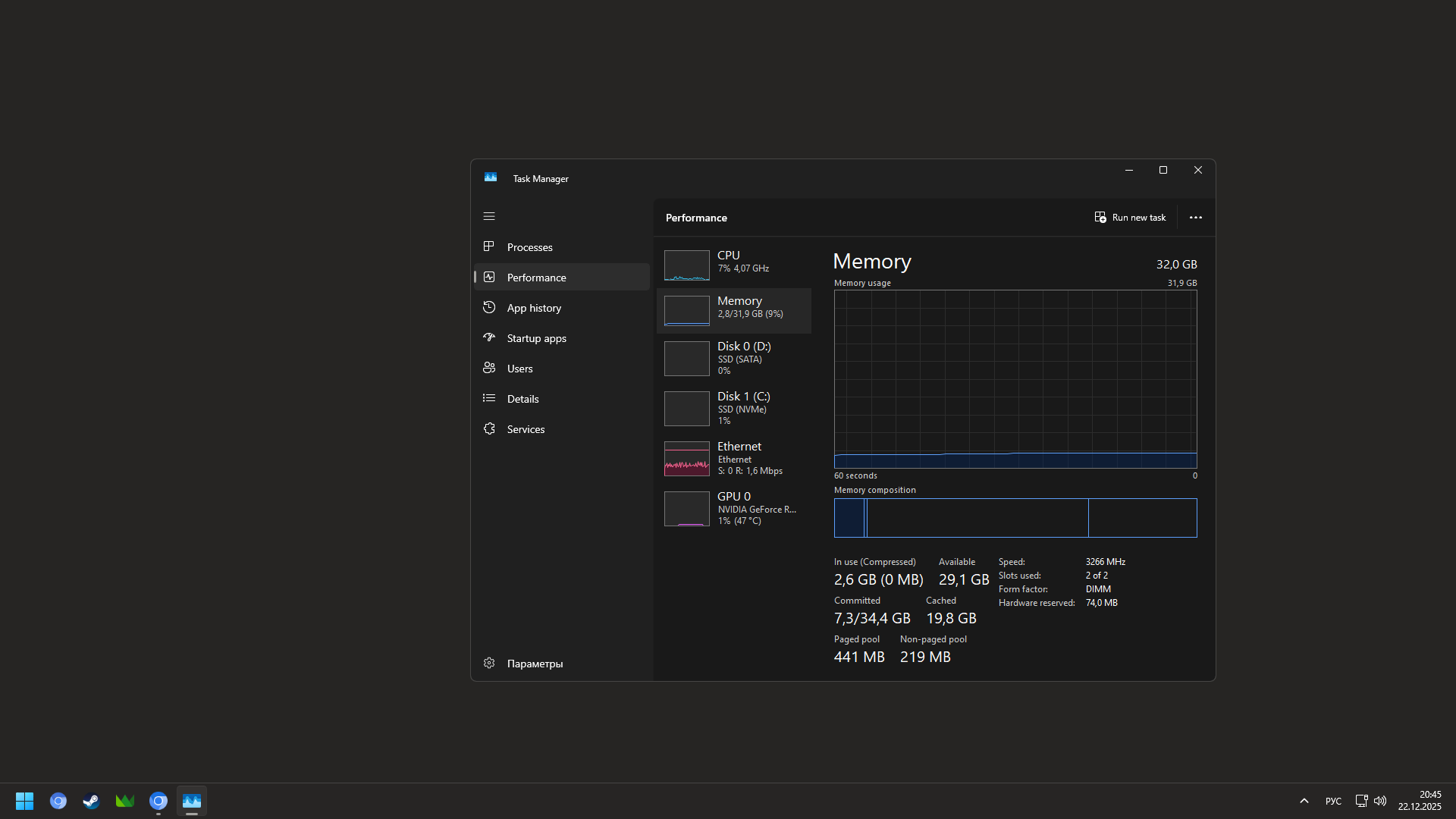Open Steam from the taskbar
The image size is (1456, 819).
pos(92,801)
